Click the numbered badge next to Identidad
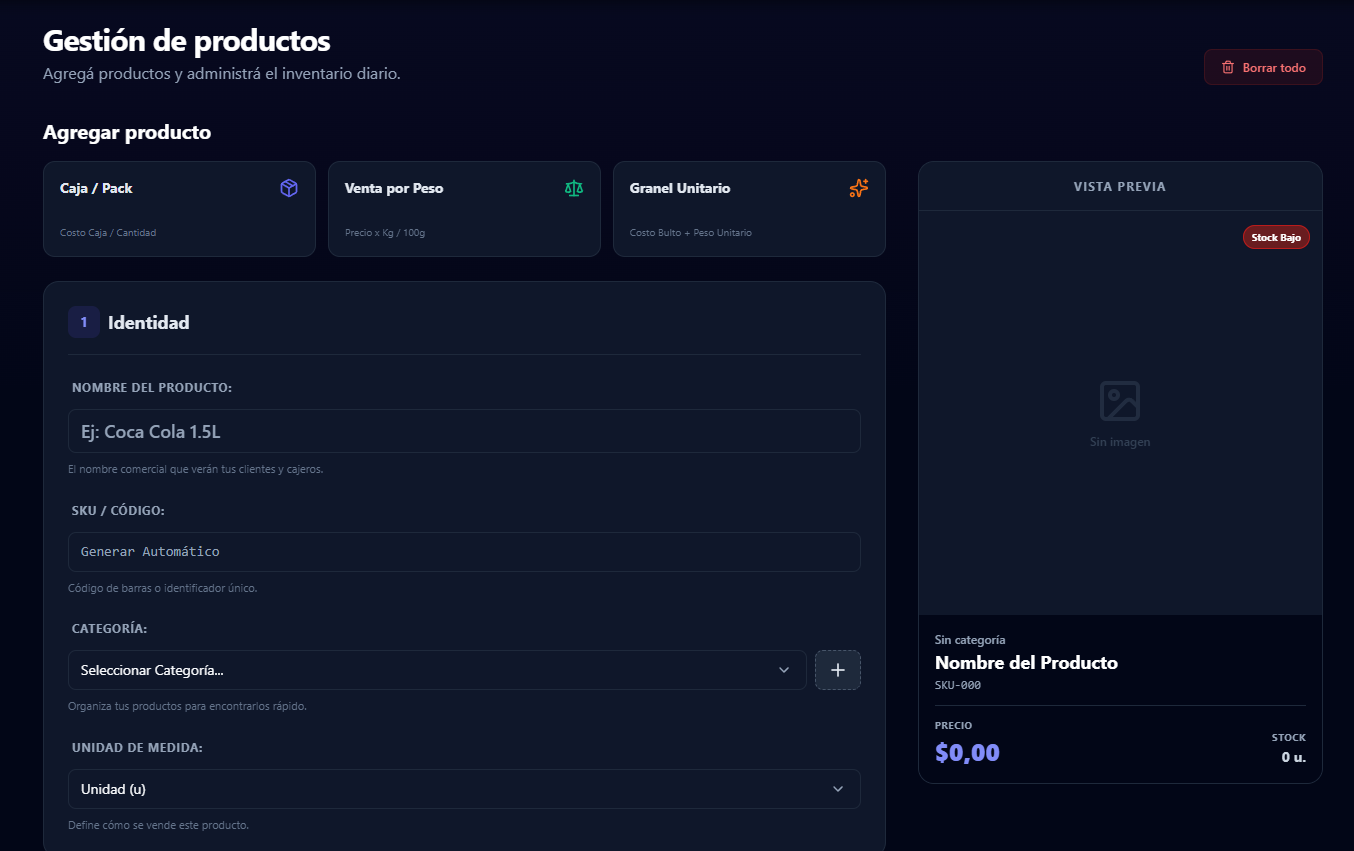The width and height of the screenshot is (1354, 851). point(84,322)
